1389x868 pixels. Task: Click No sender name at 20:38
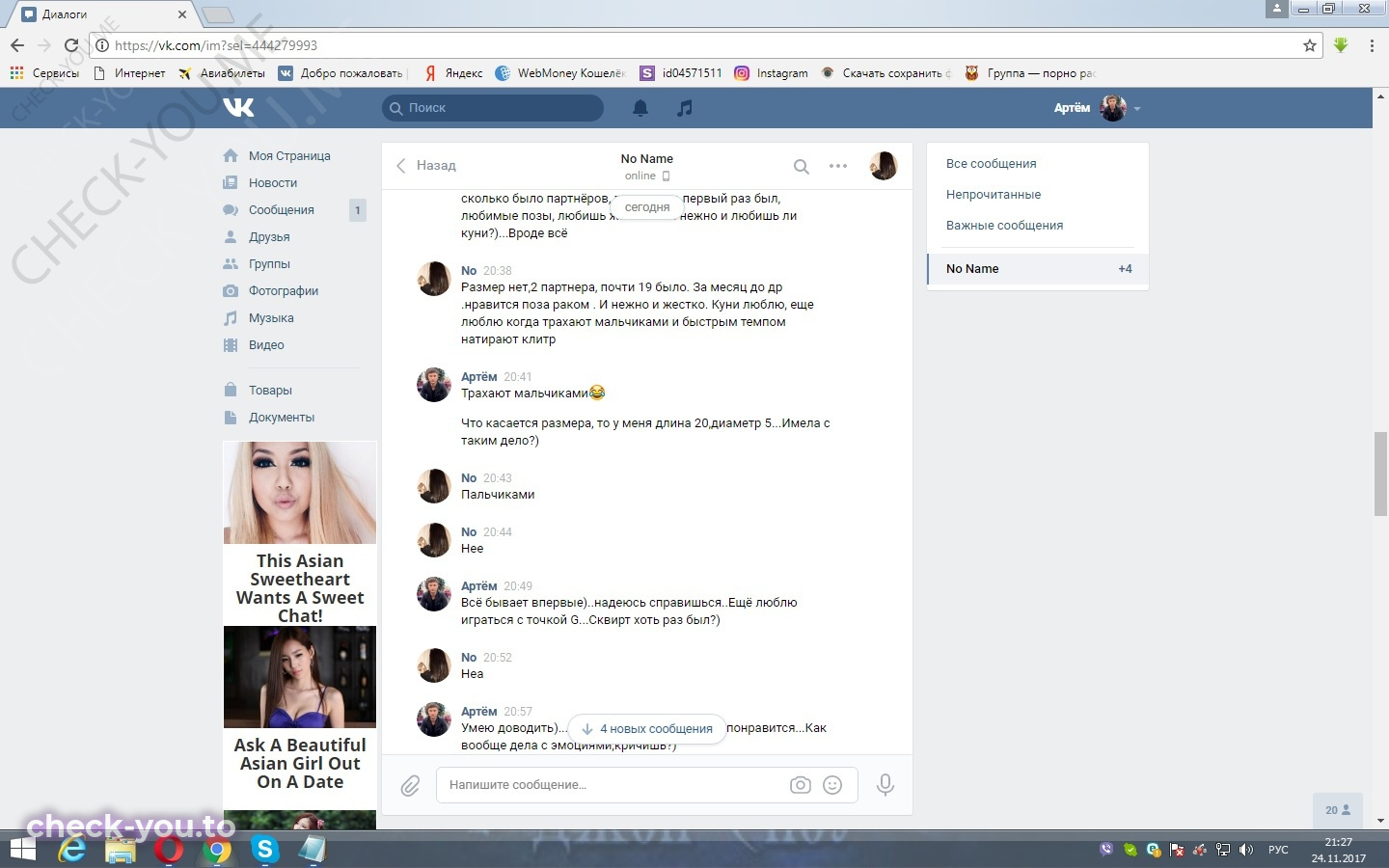point(469,271)
